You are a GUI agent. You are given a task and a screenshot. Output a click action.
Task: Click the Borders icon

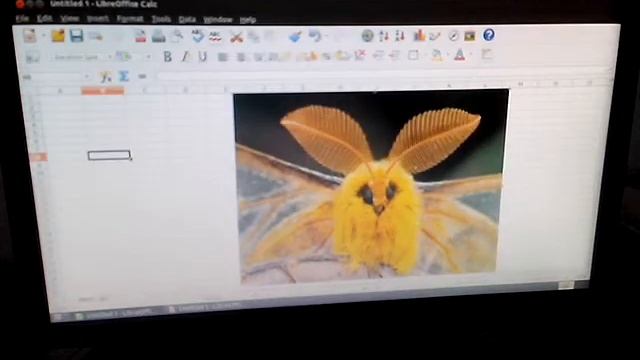tap(413, 55)
